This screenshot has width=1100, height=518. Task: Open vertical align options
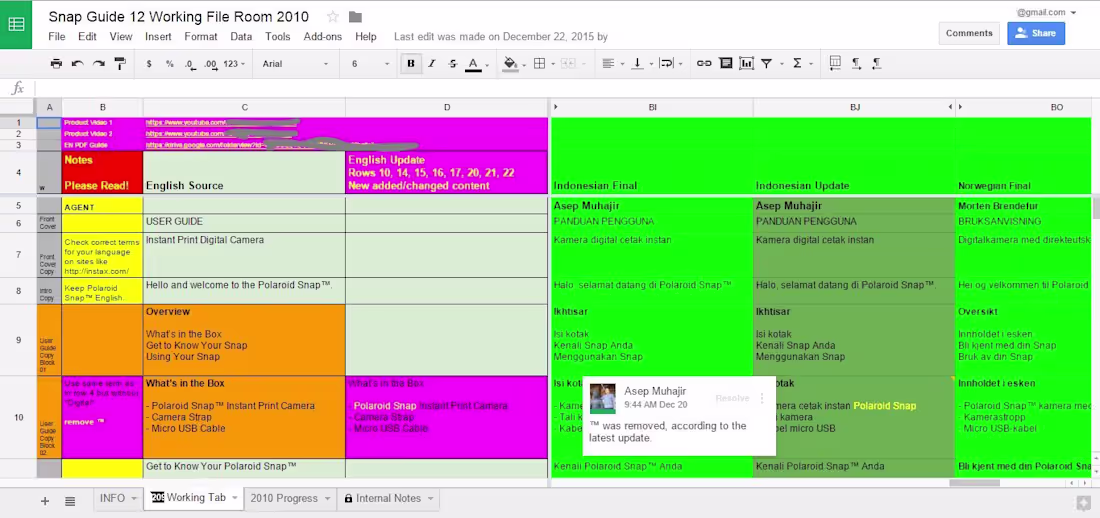click(640, 64)
